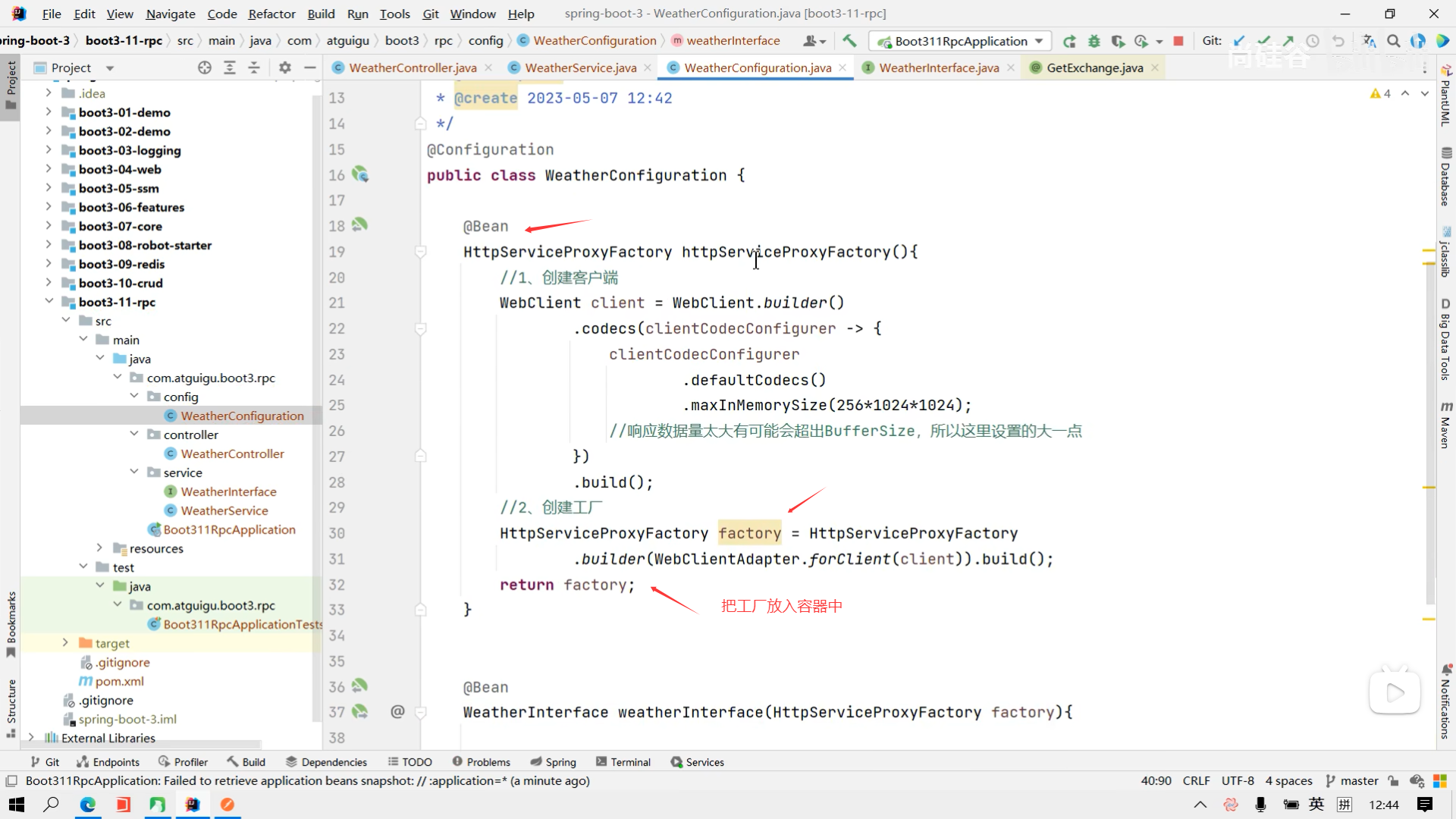Open Project panel settings gear
Viewport: 1456px width, 819px height.
pos(285,67)
